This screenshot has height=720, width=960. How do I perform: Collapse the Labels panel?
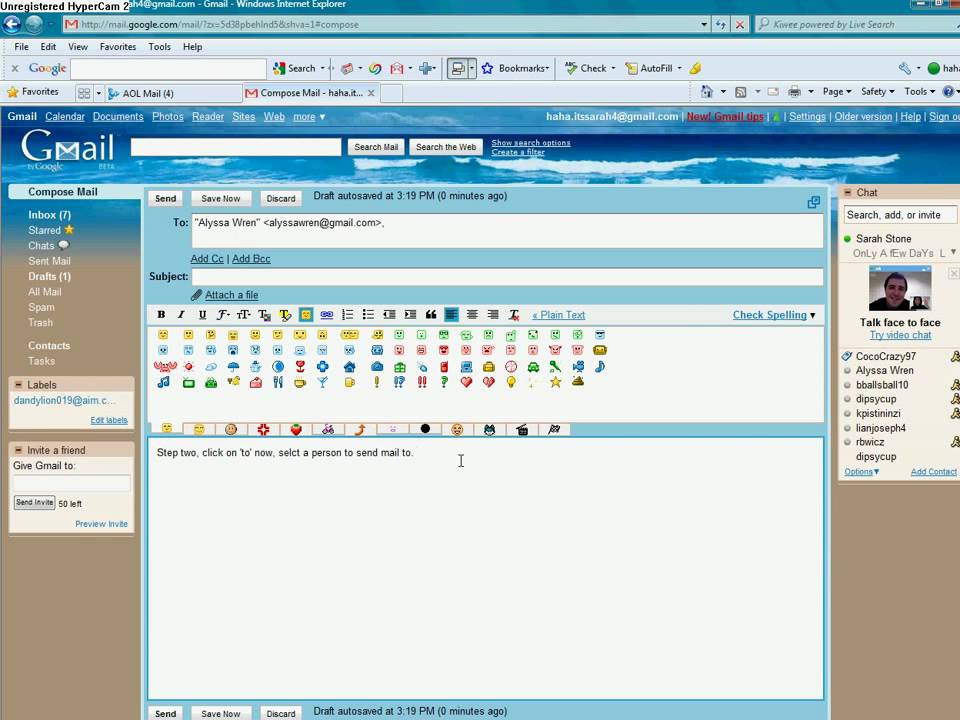click(18, 384)
